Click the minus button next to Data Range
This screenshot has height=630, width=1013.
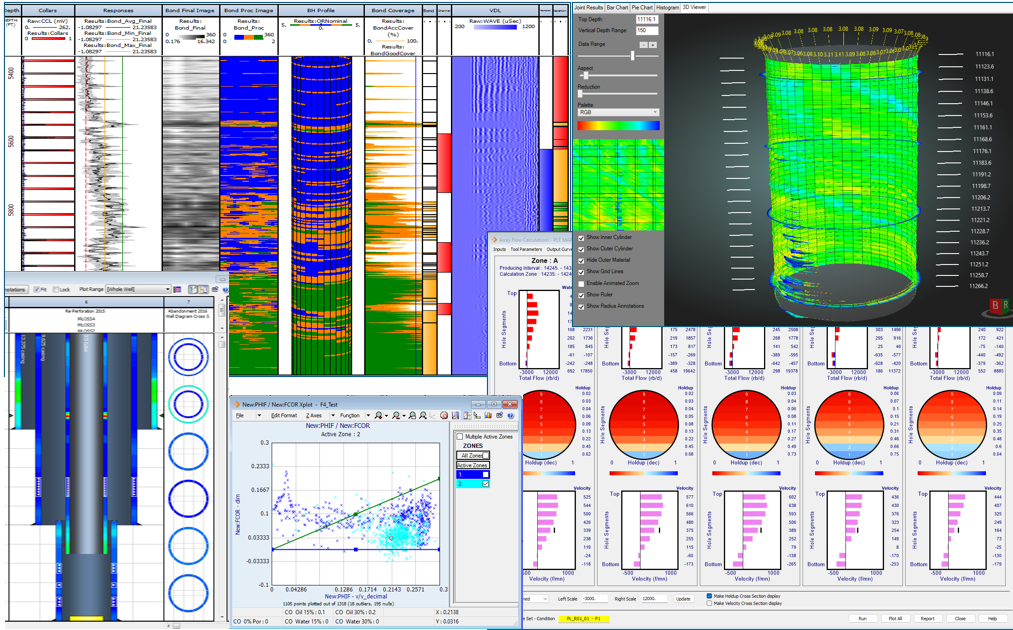point(643,45)
